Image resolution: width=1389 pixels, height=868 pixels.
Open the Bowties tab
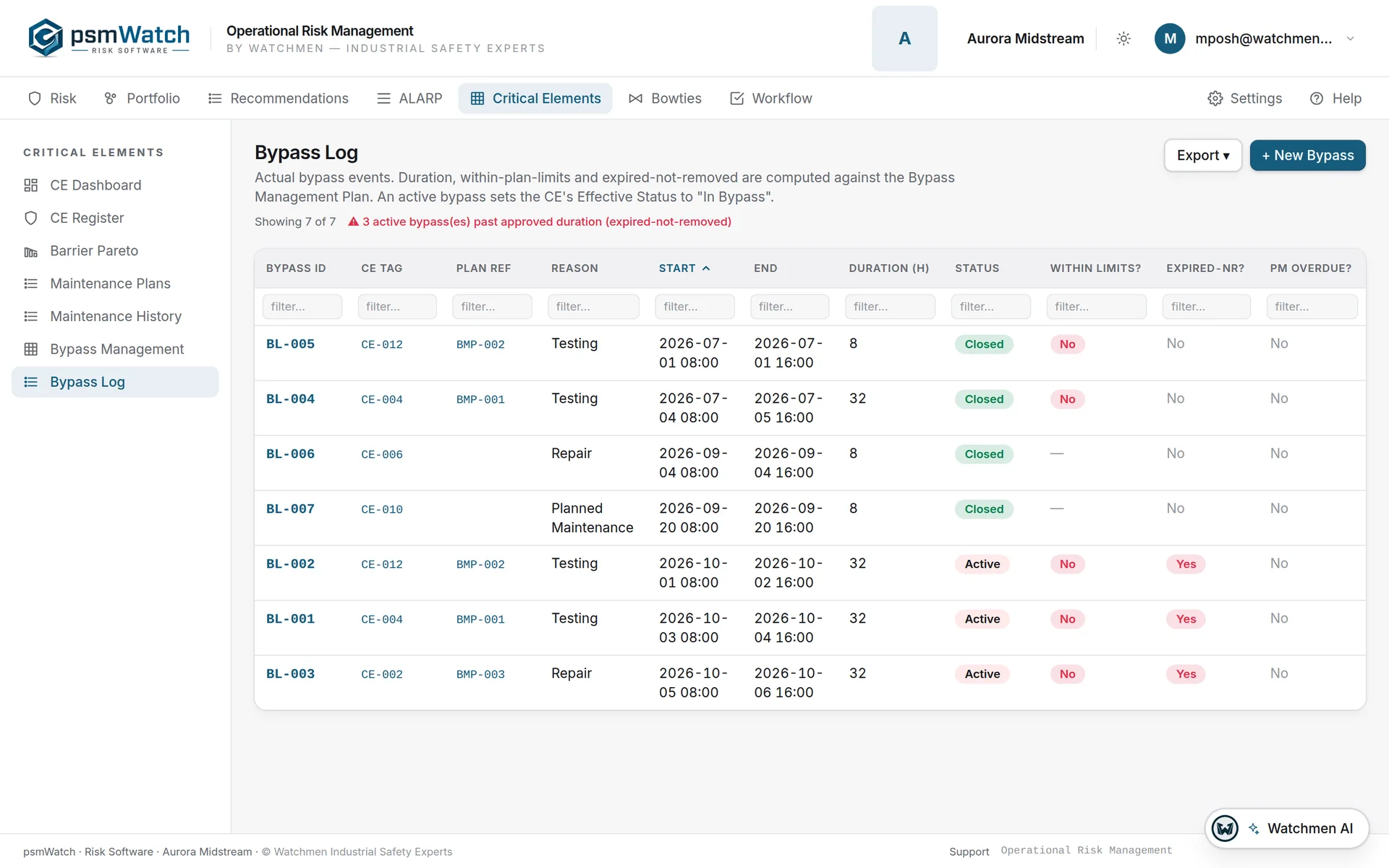point(665,98)
